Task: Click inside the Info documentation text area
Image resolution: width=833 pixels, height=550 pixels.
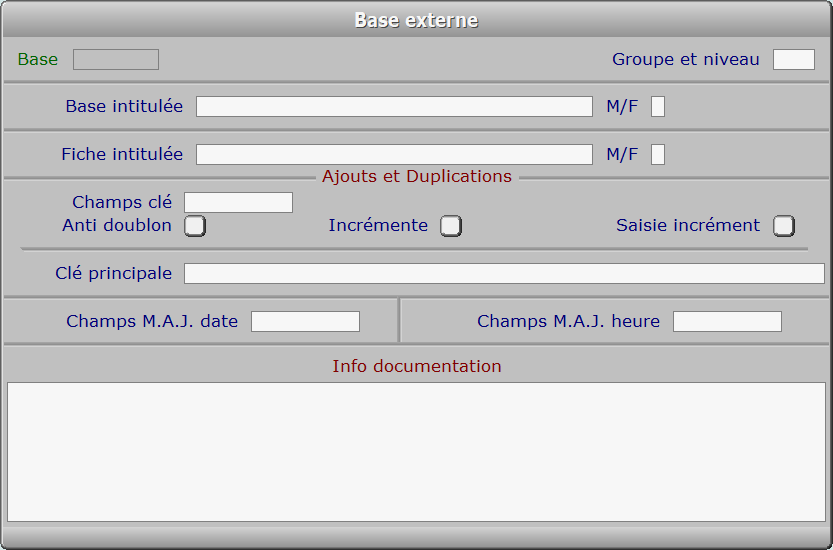Action: click(416, 452)
